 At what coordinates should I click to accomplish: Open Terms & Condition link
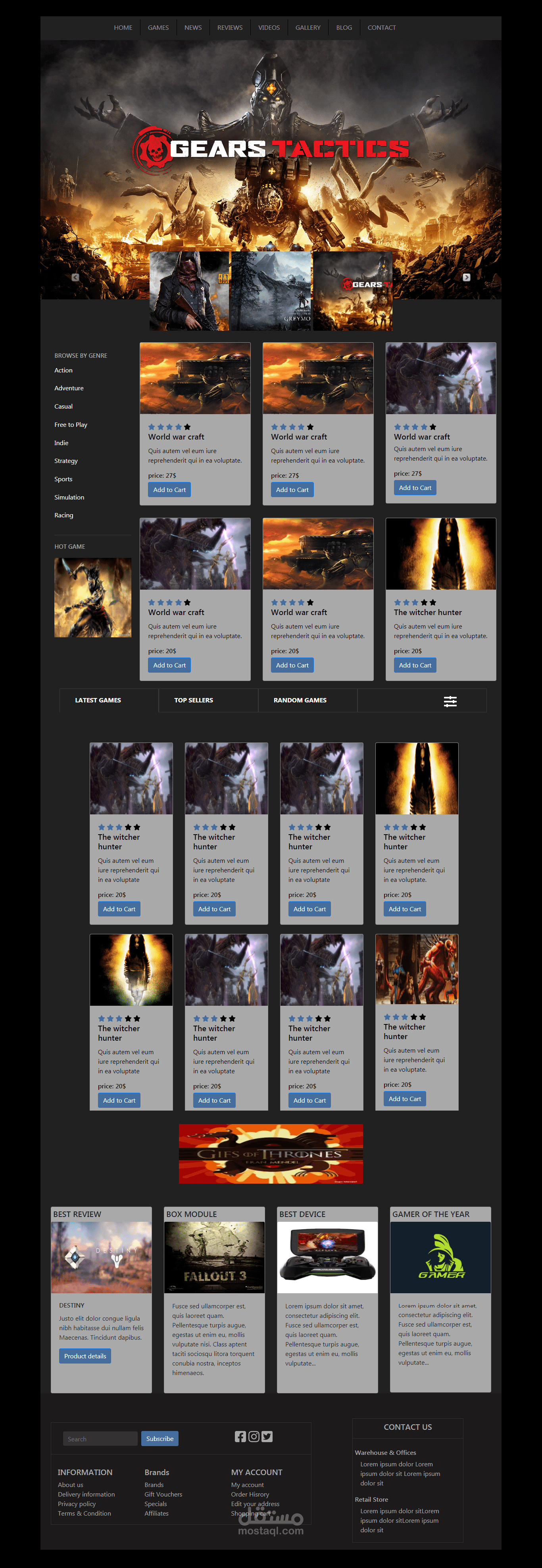click(85, 1513)
